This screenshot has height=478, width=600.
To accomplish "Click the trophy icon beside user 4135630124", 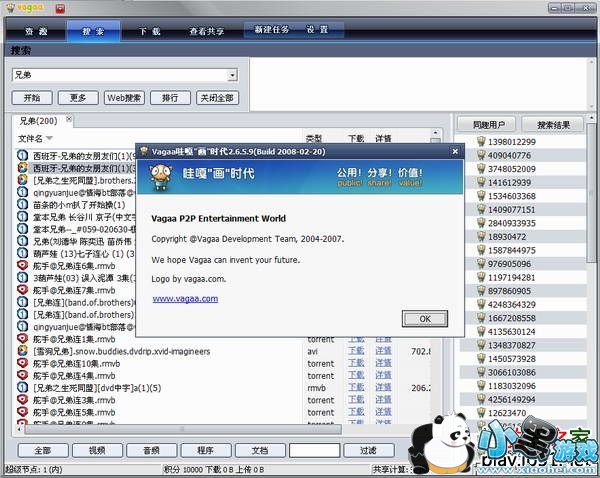I will [x=481, y=331].
